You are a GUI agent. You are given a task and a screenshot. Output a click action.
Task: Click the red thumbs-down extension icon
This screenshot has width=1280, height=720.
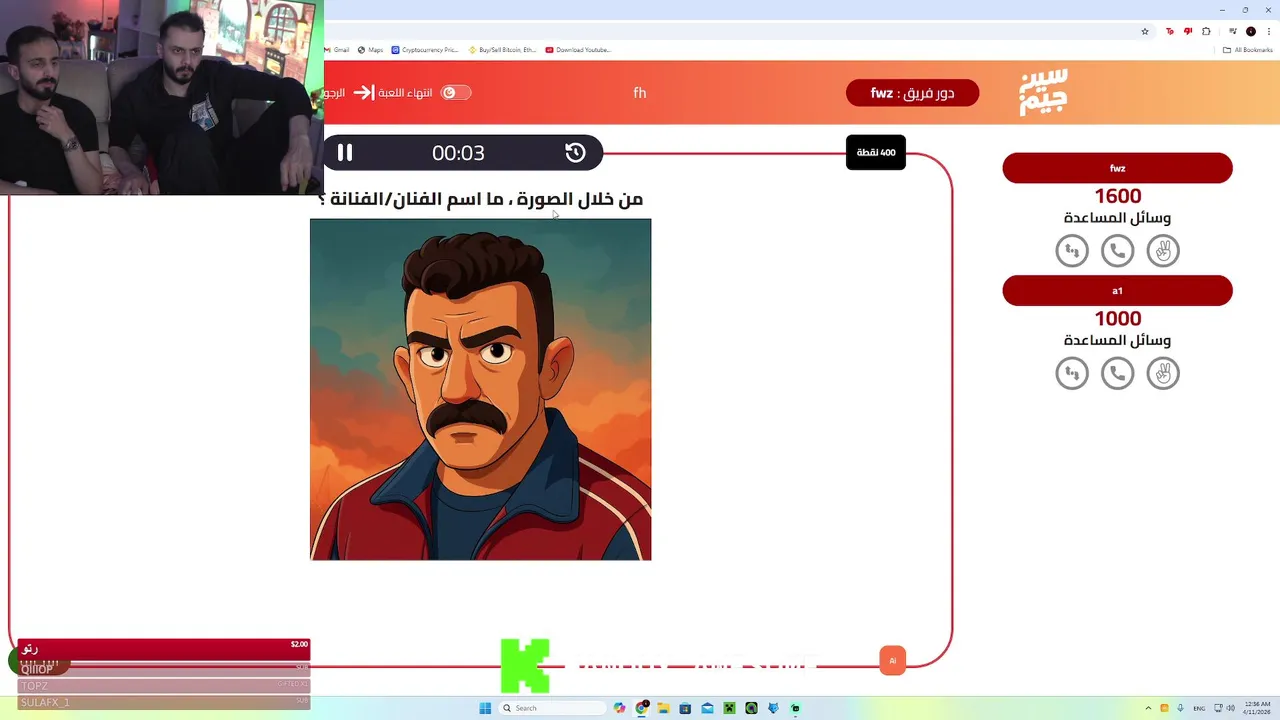click(x=1188, y=31)
